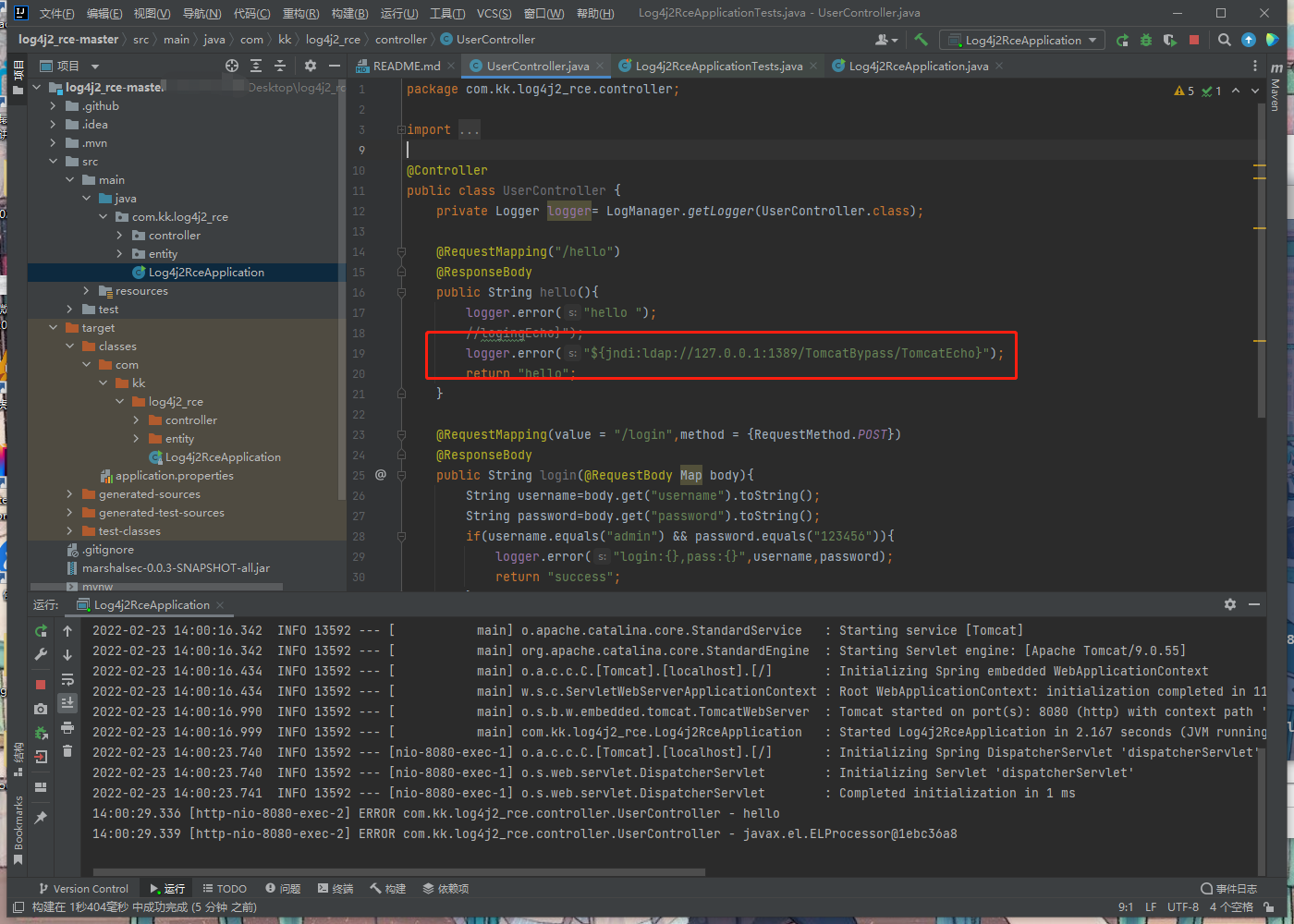Toggle pin tab in the run panel

[x=41, y=818]
